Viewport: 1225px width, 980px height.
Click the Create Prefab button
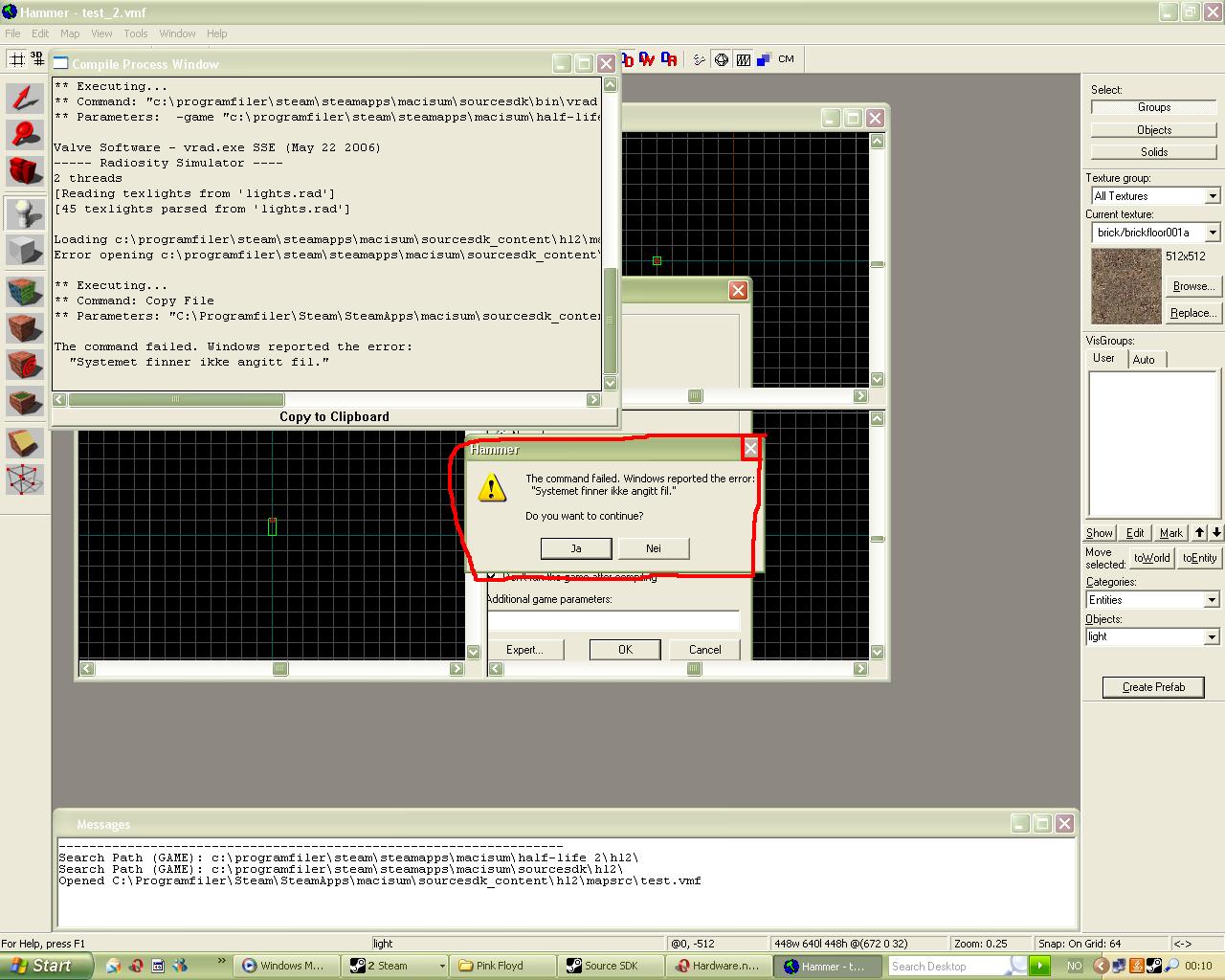click(1153, 687)
